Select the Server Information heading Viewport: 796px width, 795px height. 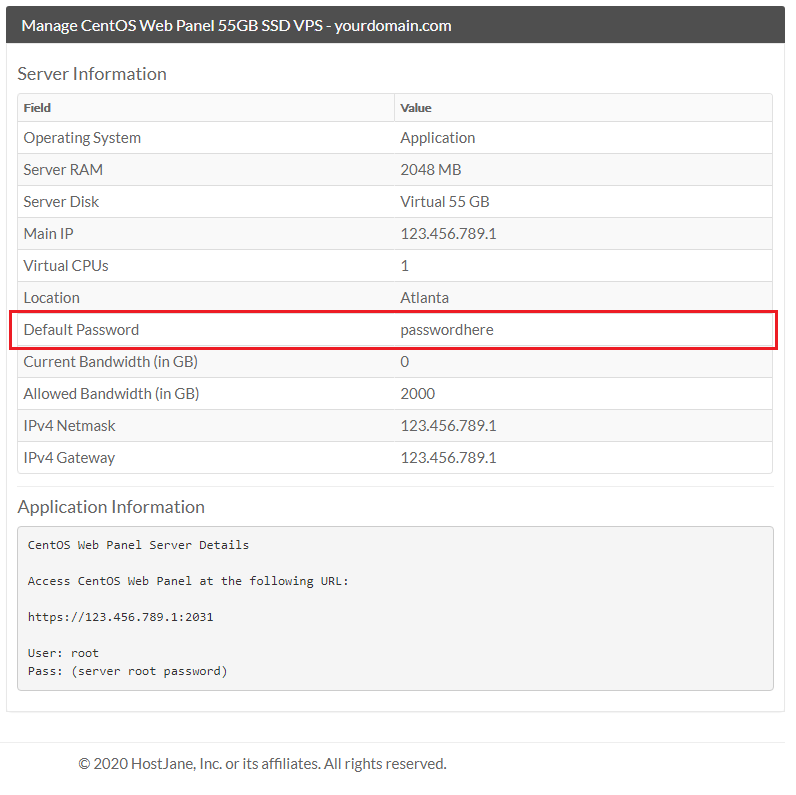tap(92, 74)
